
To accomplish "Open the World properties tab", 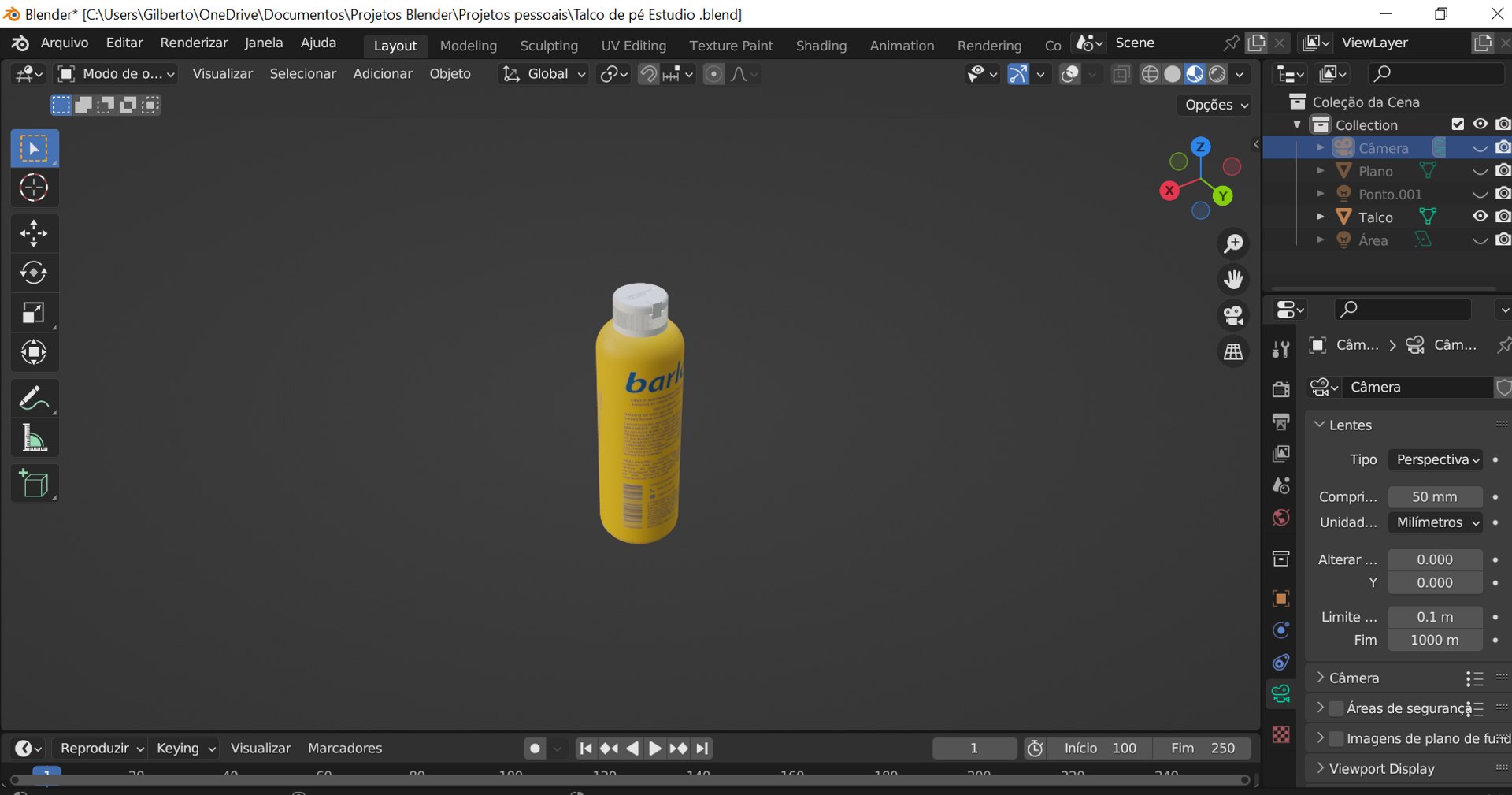I will click(x=1281, y=518).
